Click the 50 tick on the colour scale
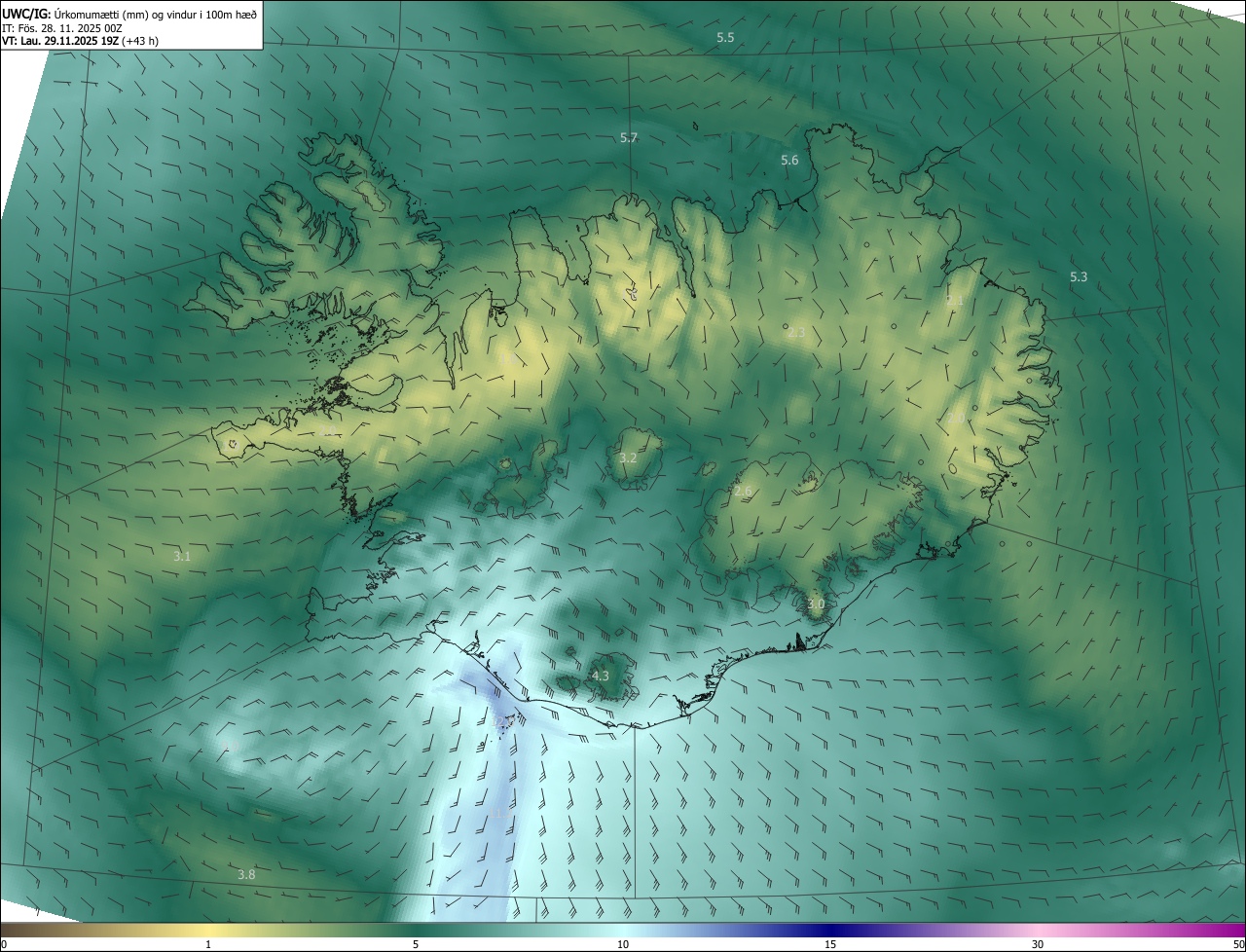The height and width of the screenshot is (952, 1246). 1238,944
